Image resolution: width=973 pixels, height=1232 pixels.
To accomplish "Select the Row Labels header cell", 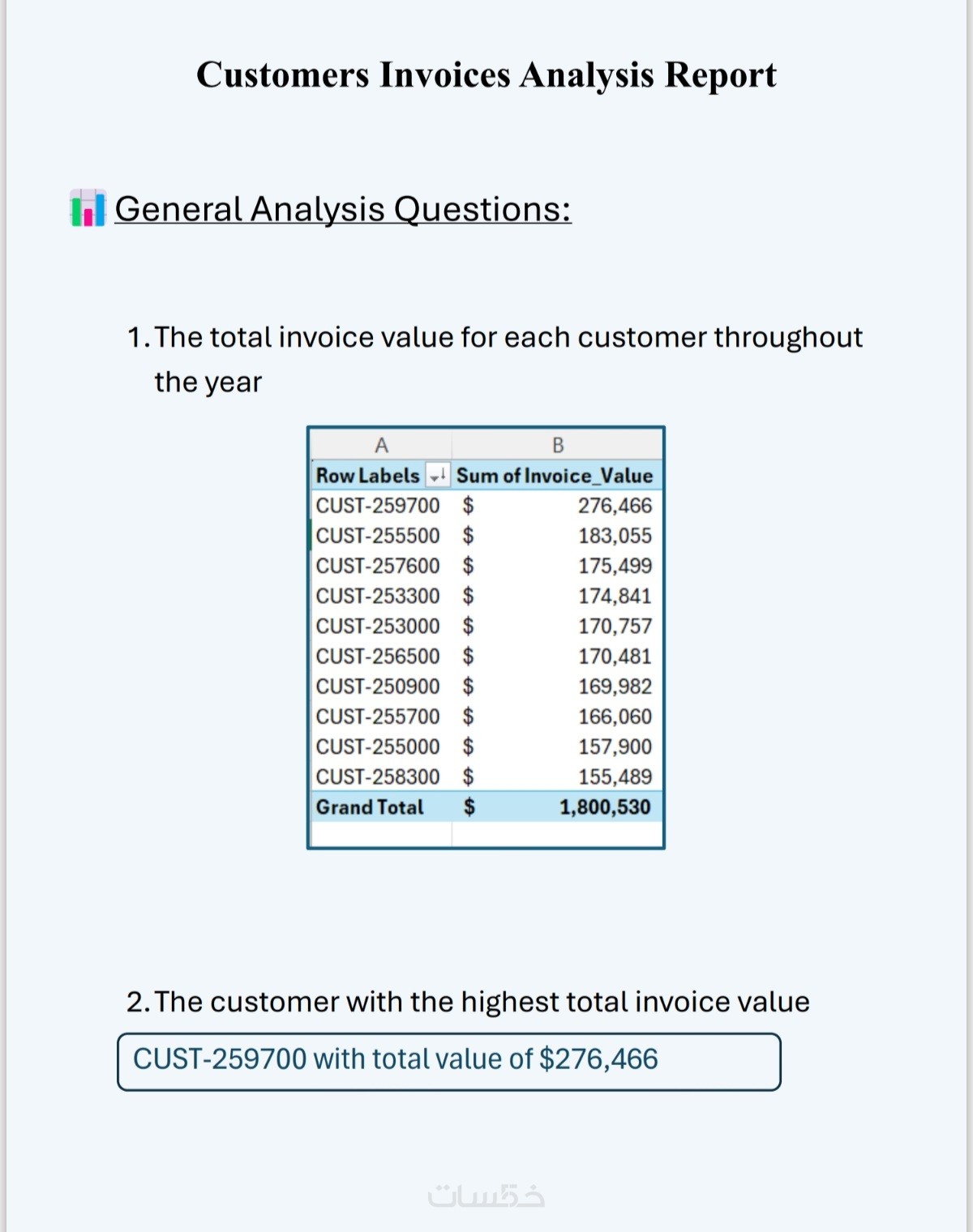I will (367, 476).
